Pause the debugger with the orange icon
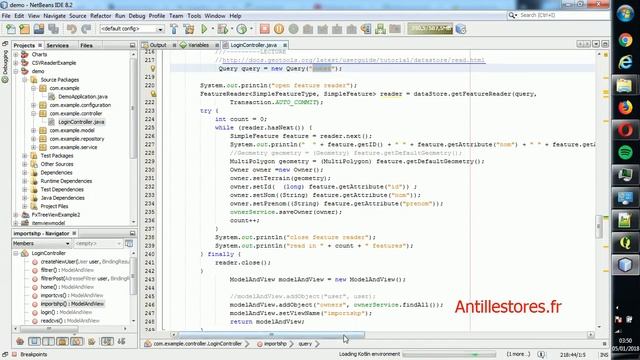640x360 pixels. pos(279,29)
